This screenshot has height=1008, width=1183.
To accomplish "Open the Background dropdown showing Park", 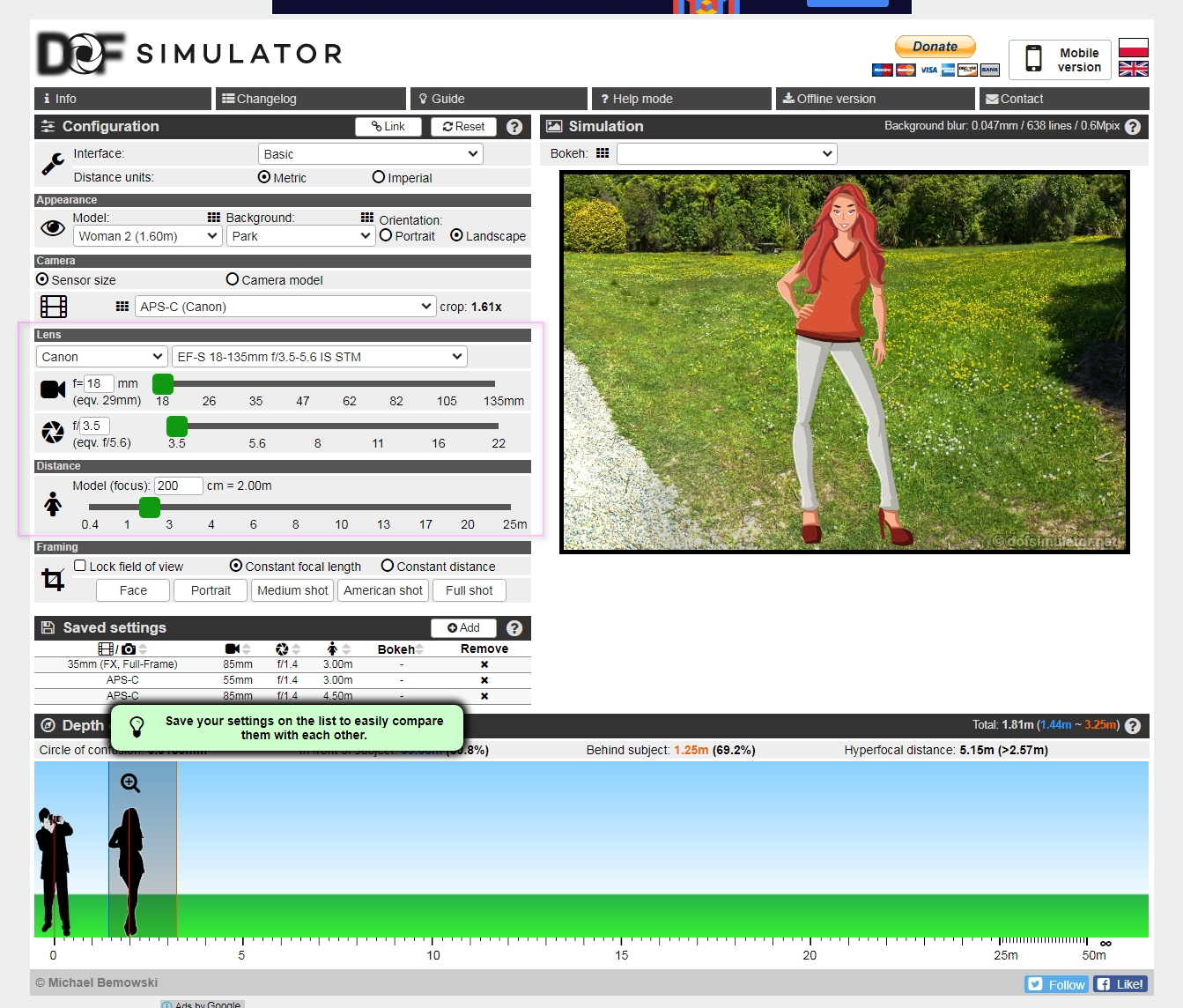I will click(300, 236).
